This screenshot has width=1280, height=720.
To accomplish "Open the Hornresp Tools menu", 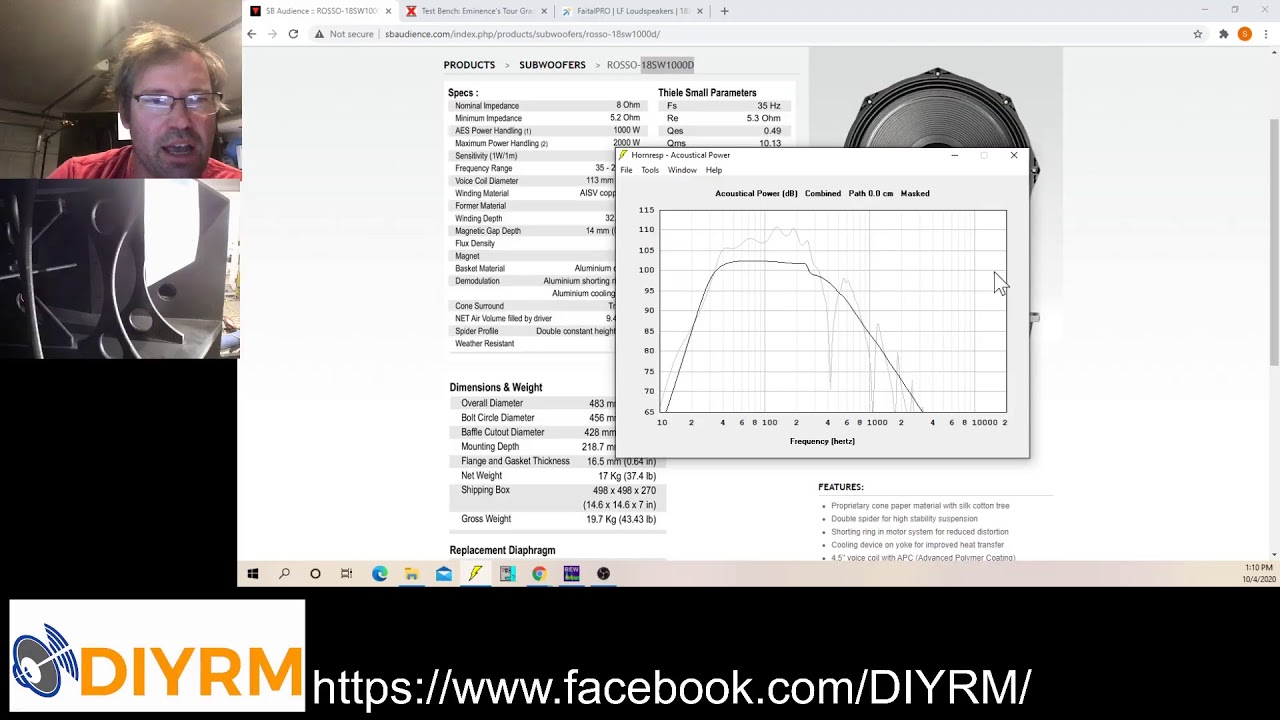I will tap(650, 170).
